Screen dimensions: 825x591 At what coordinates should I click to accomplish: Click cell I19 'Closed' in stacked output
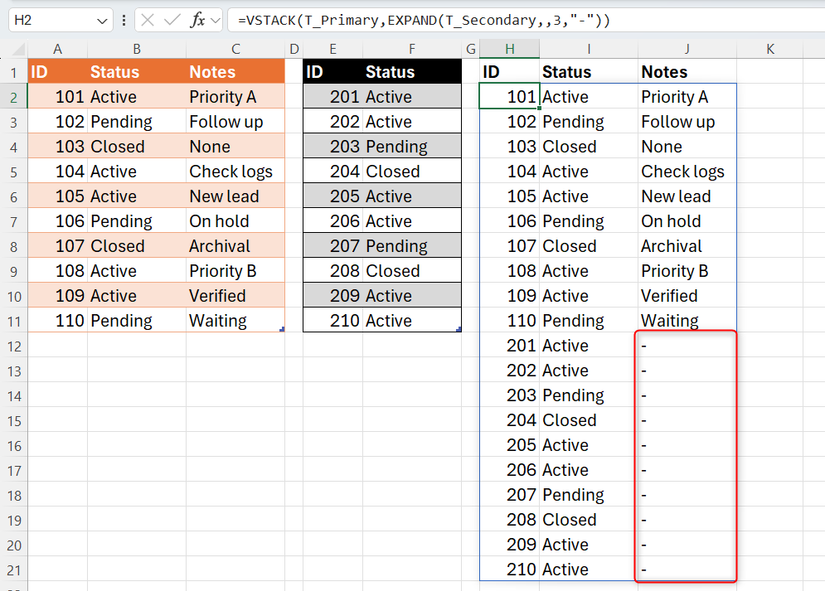[x=589, y=519]
